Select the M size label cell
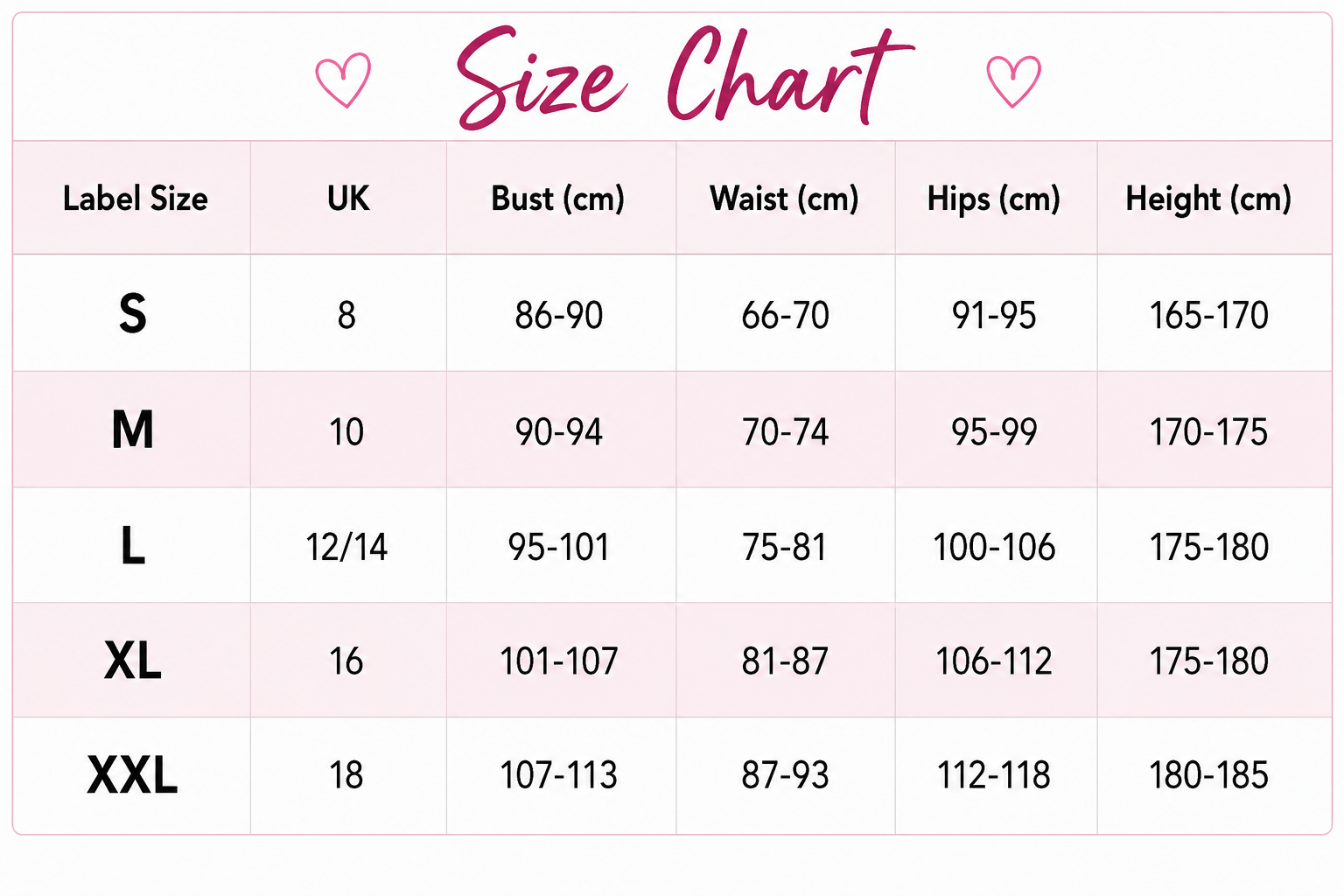 tap(132, 430)
